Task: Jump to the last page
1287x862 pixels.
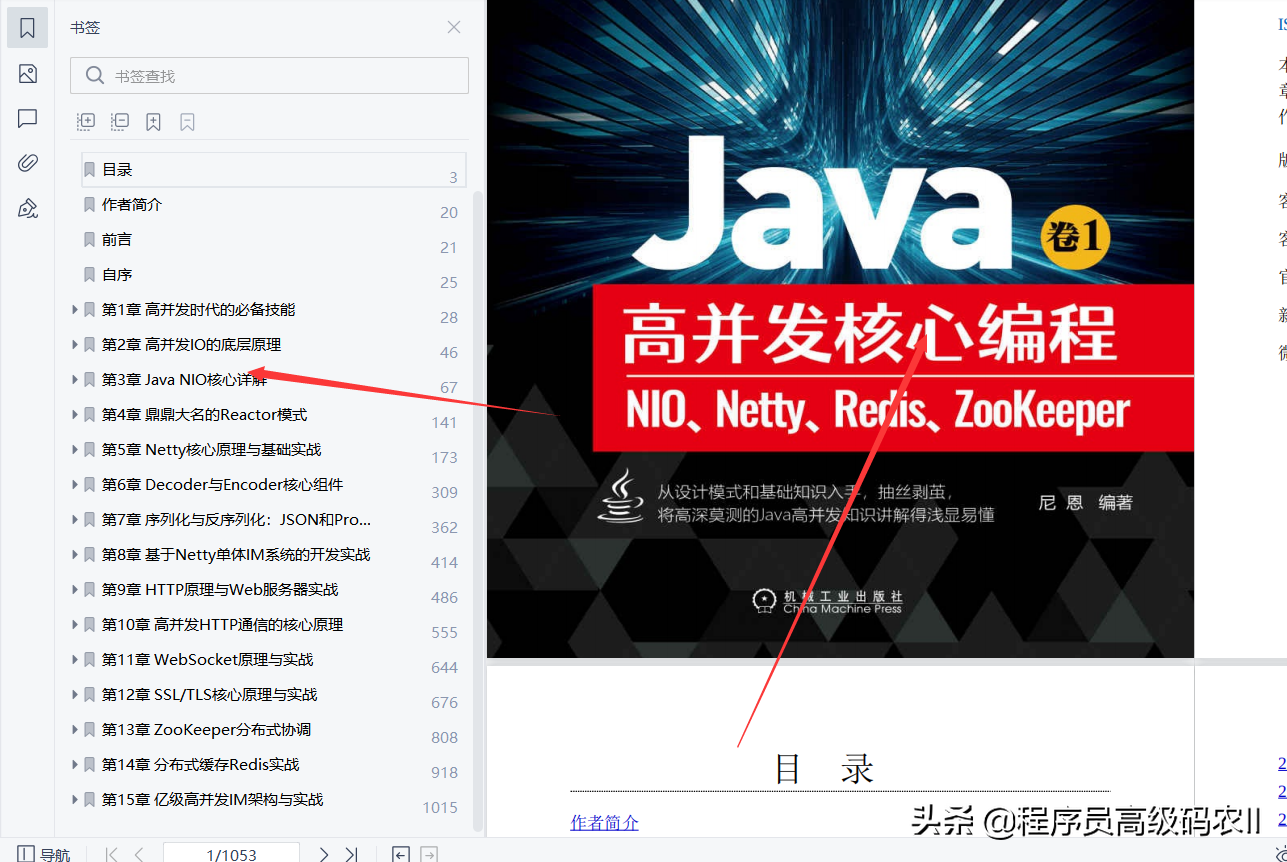Action: point(351,855)
